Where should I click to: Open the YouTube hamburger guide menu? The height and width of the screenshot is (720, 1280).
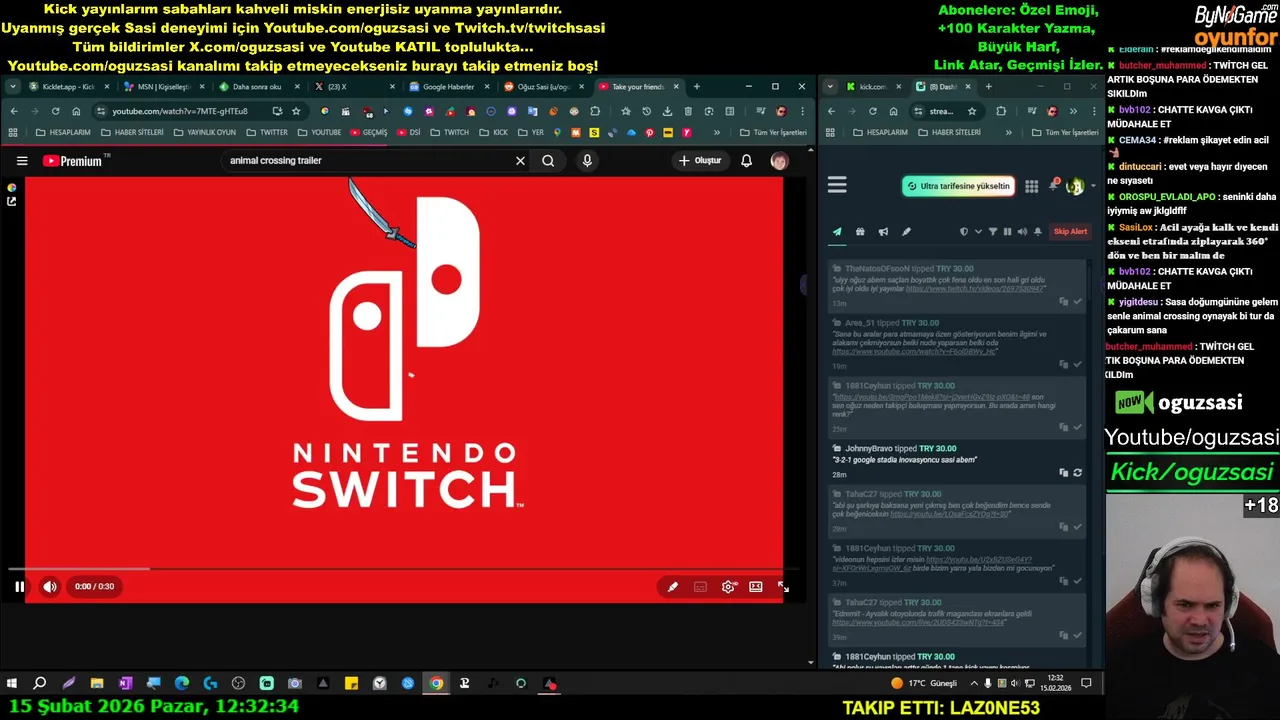point(22,160)
